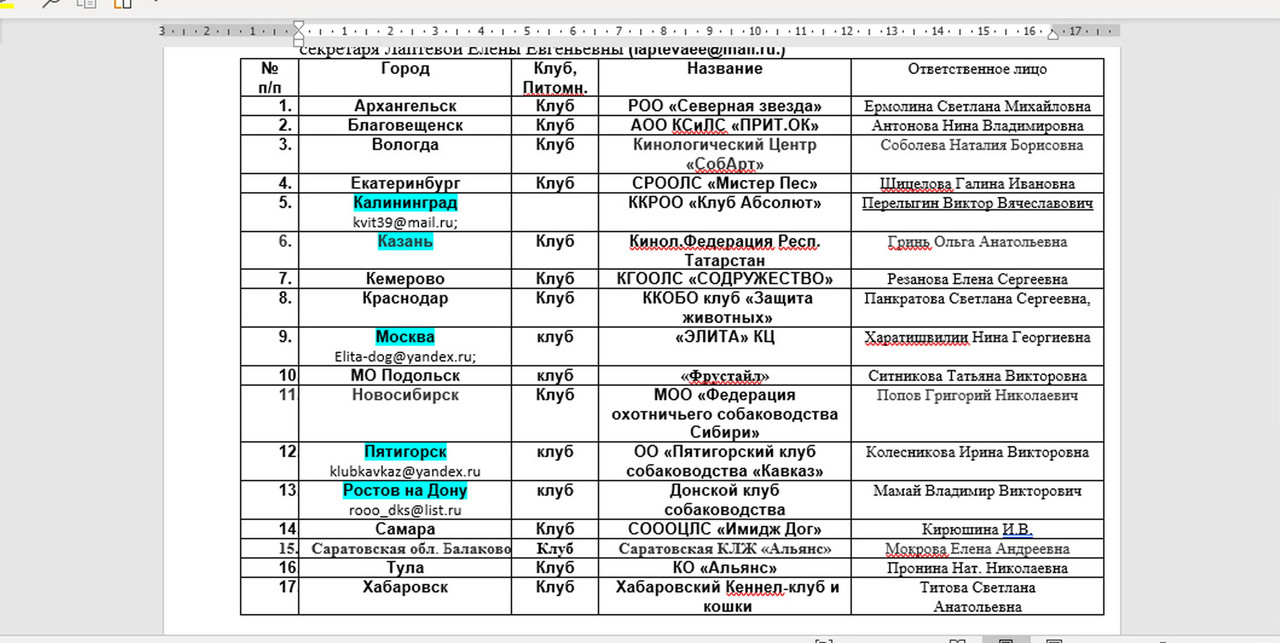
Task: Click Харатишвилии Нина Георгиевна name
Action: tap(977, 338)
